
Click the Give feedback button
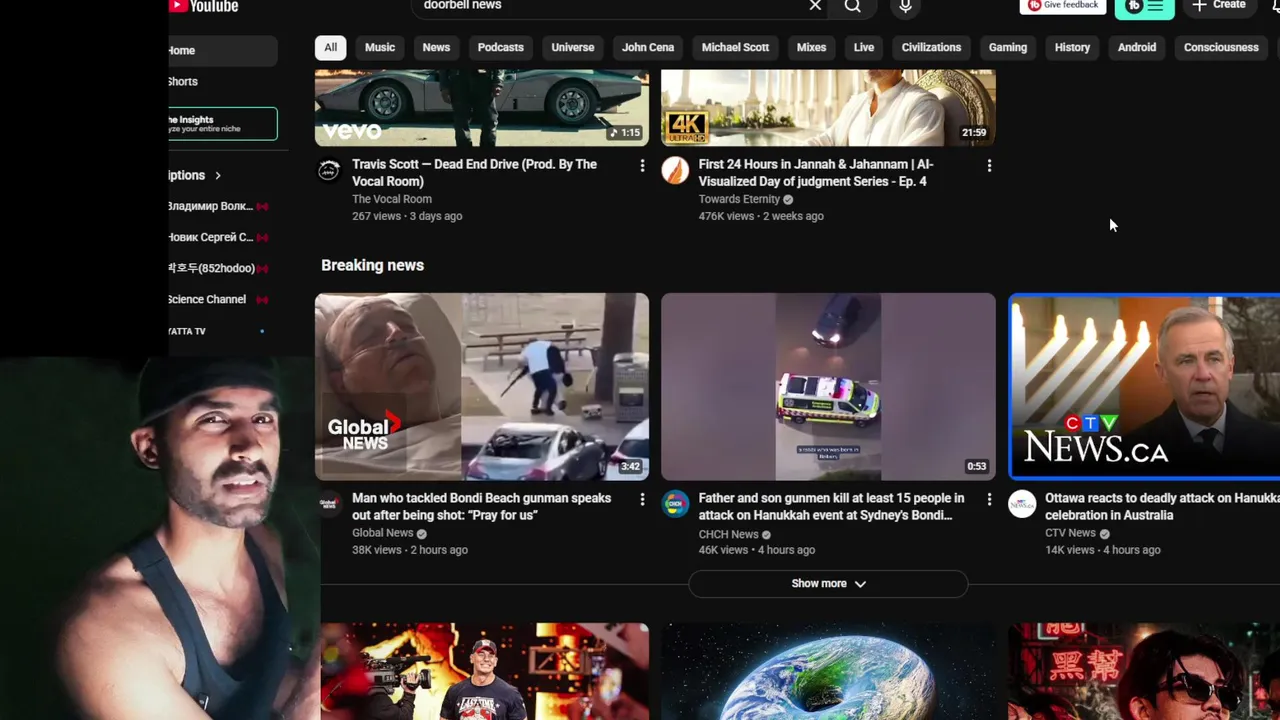click(x=1063, y=6)
